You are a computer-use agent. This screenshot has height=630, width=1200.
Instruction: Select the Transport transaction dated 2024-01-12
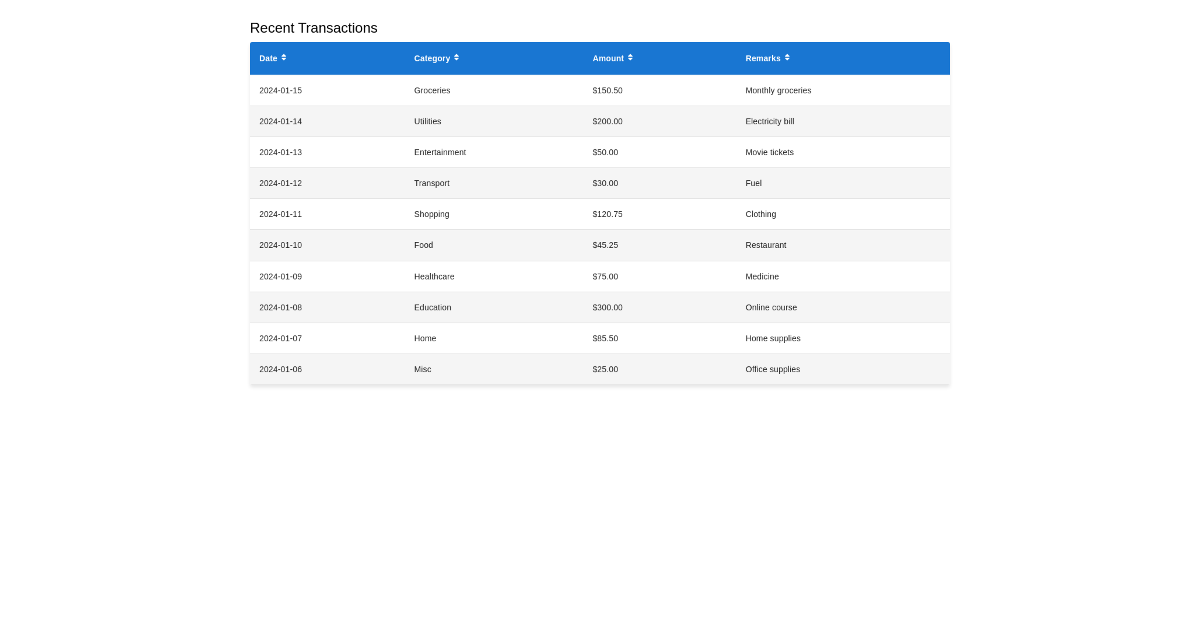600,183
